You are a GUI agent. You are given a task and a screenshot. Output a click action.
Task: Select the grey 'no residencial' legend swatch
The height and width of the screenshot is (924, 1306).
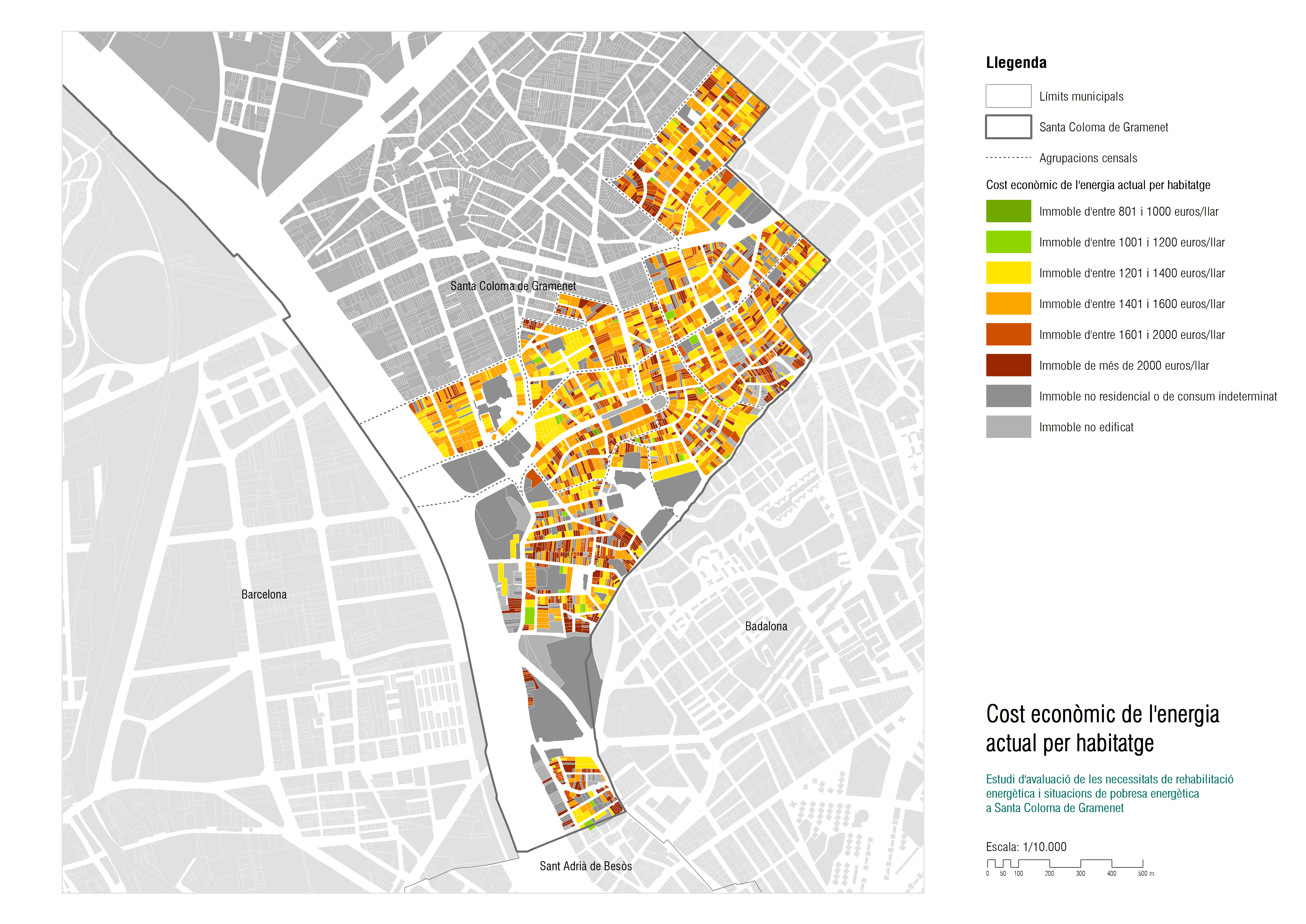pyautogui.click(x=1008, y=396)
